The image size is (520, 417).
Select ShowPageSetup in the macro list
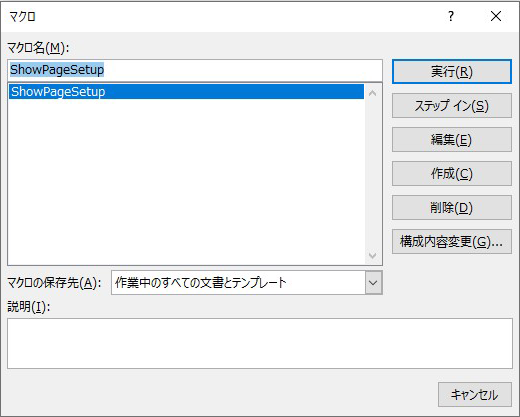187,92
